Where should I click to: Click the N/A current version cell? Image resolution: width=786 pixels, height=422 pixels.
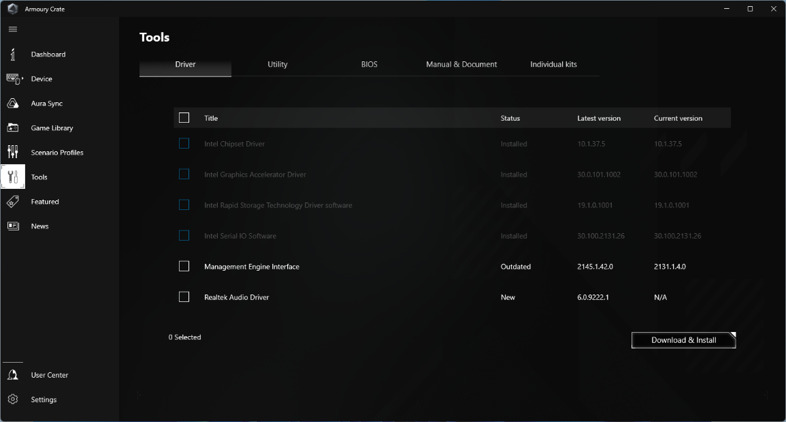point(660,297)
